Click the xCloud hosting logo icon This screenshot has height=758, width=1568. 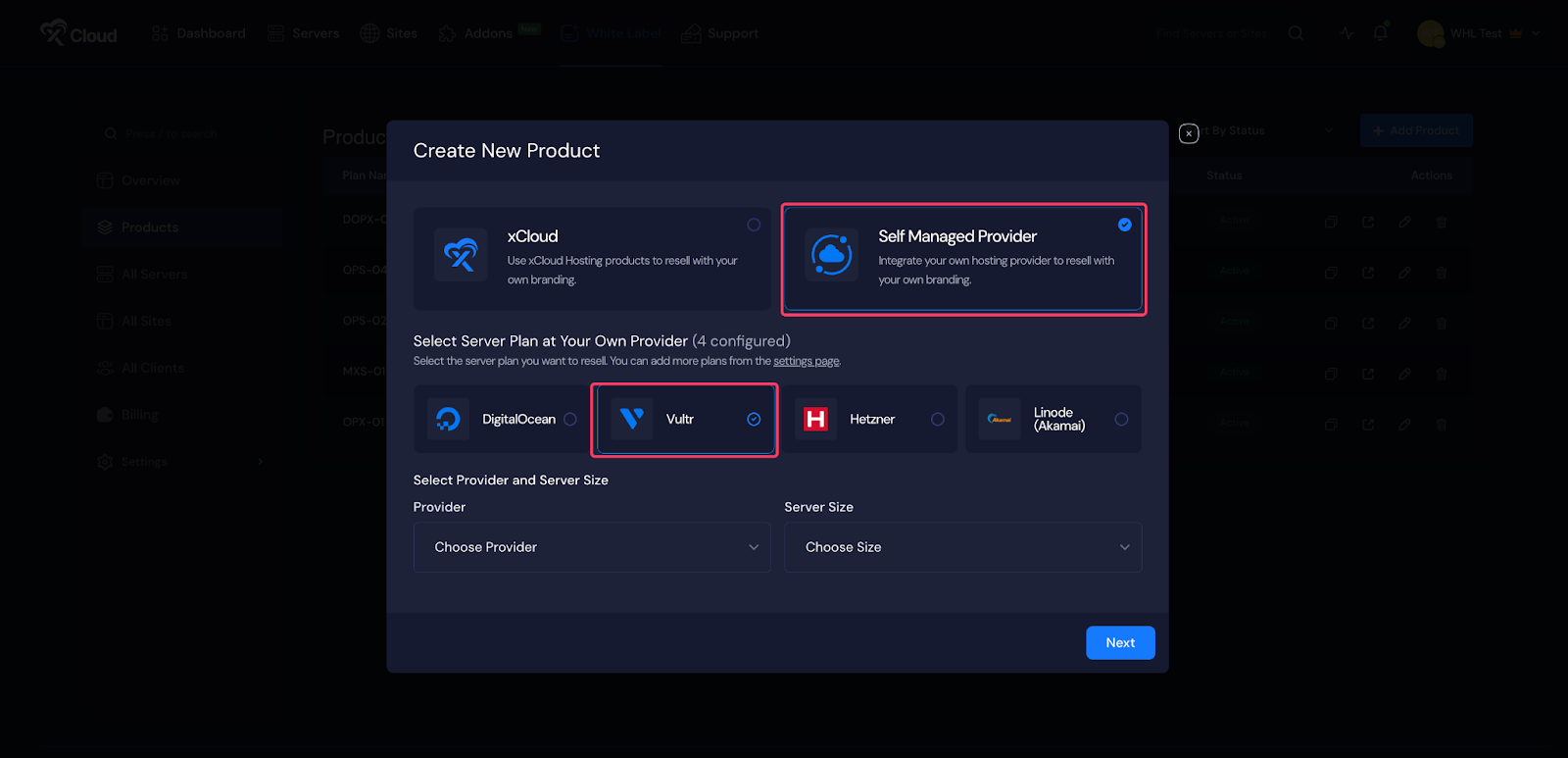(461, 255)
